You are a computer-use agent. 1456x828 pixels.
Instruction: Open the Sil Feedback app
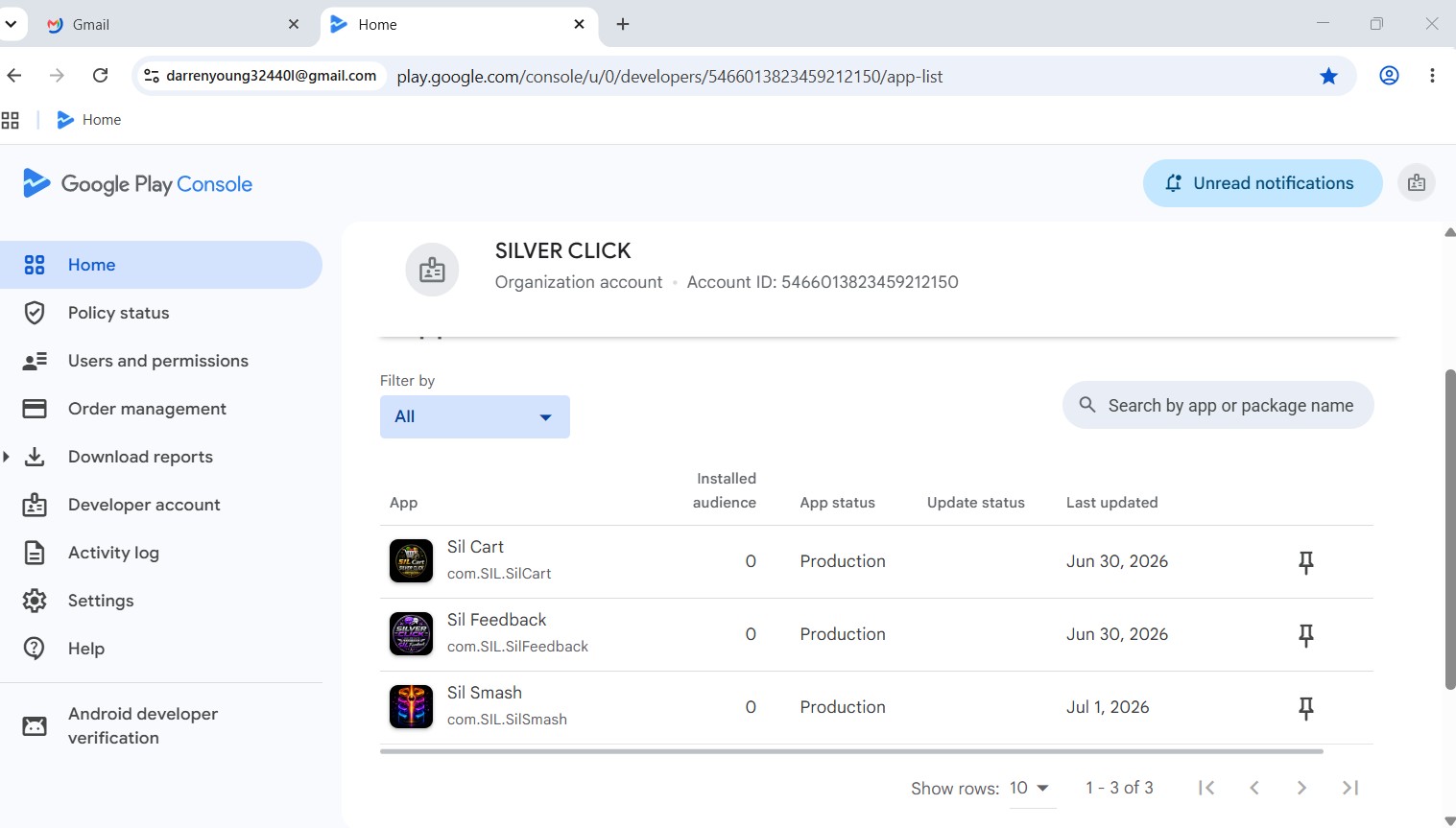pos(496,620)
